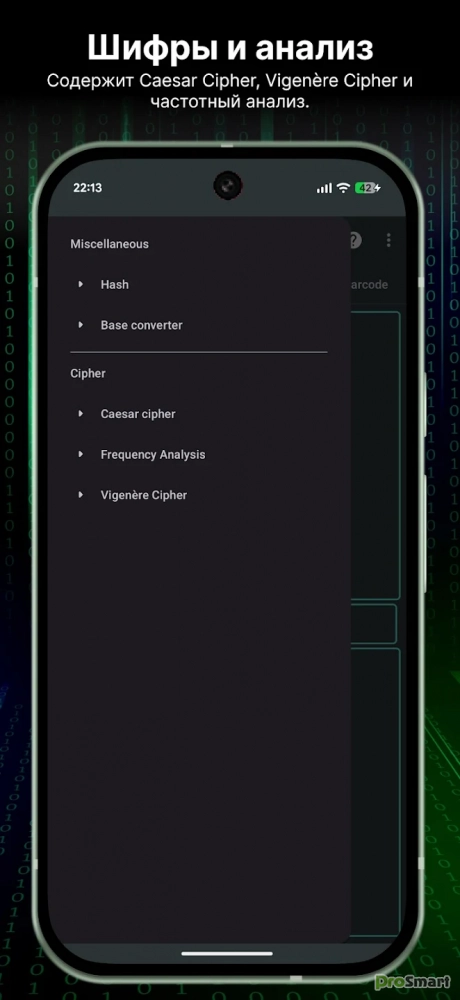The height and width of the screenshot is (1000, 460).
Task: Tap the Wi-Fi status icon
Action: [343, 188]
